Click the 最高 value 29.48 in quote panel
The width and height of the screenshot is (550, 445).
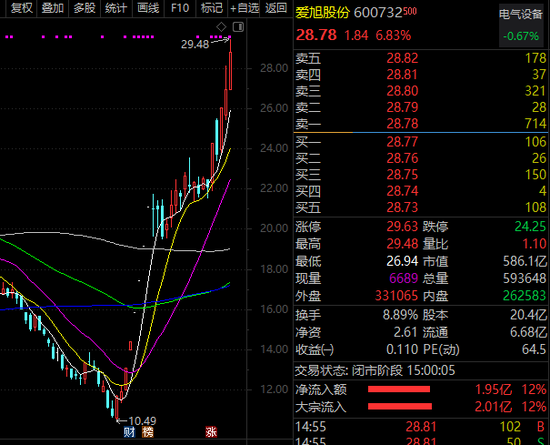(402, 244)
